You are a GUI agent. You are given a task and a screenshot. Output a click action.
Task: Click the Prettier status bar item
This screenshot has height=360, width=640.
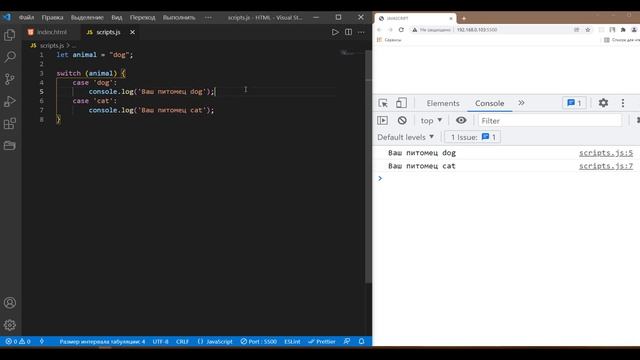pyautogui.click(x=322, y=341)
